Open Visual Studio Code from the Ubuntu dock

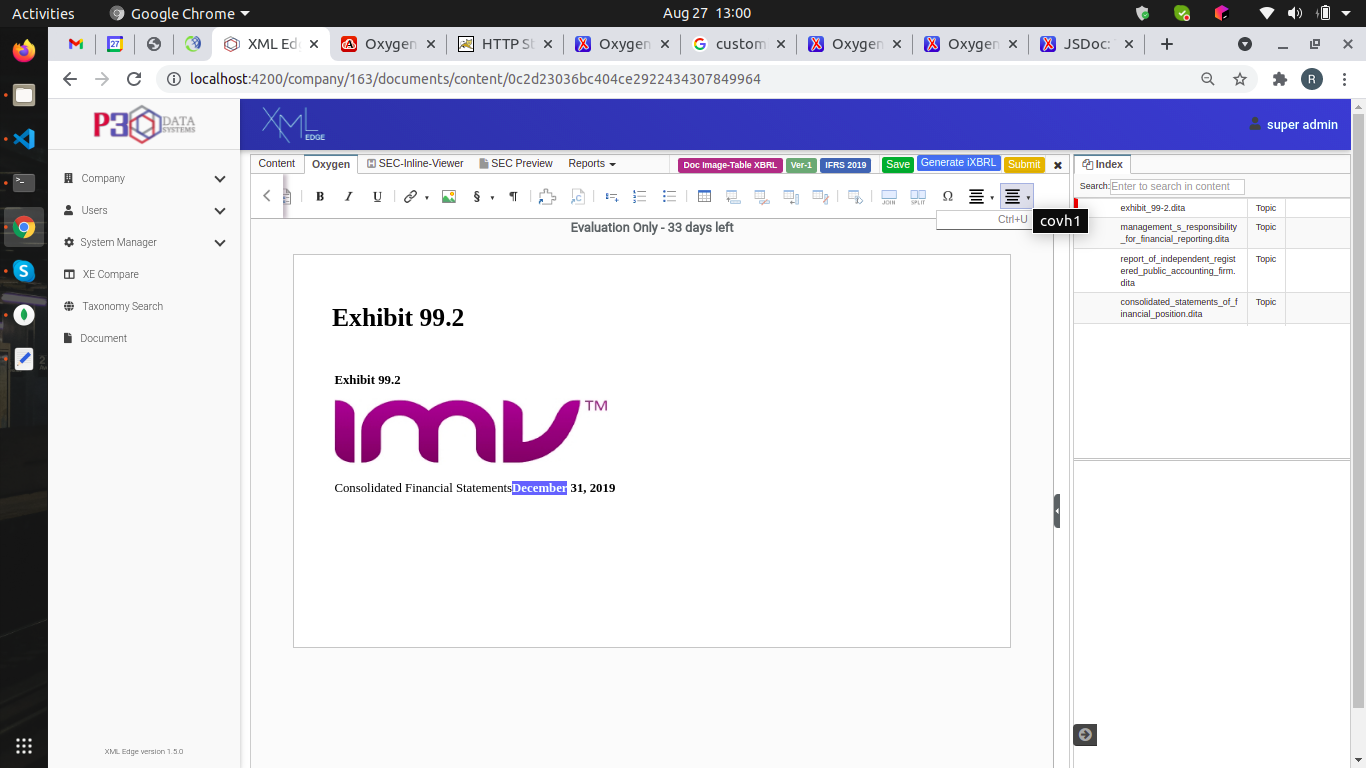tap(24, 139)
